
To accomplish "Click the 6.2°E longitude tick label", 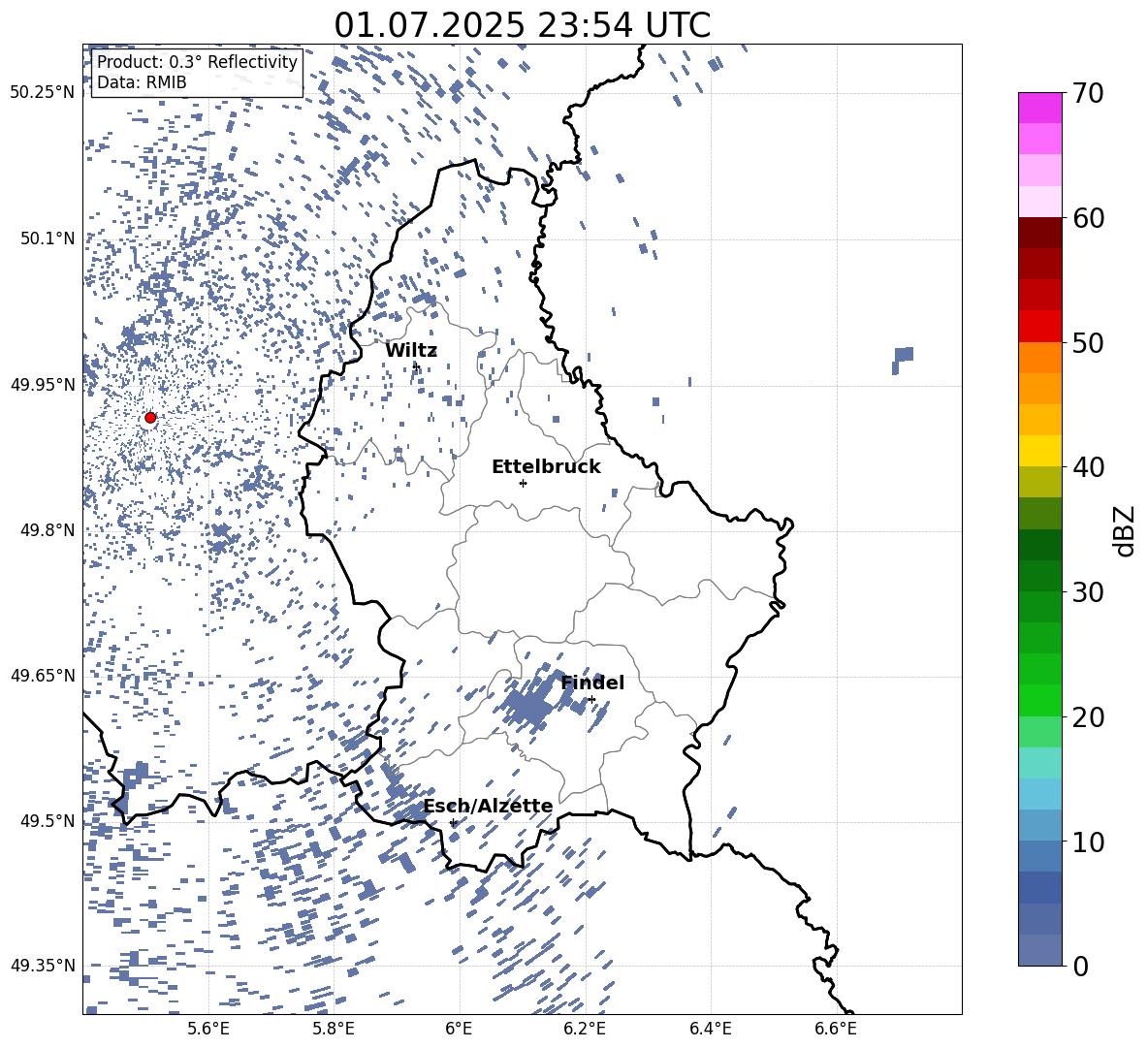I will click(585, 1029).
